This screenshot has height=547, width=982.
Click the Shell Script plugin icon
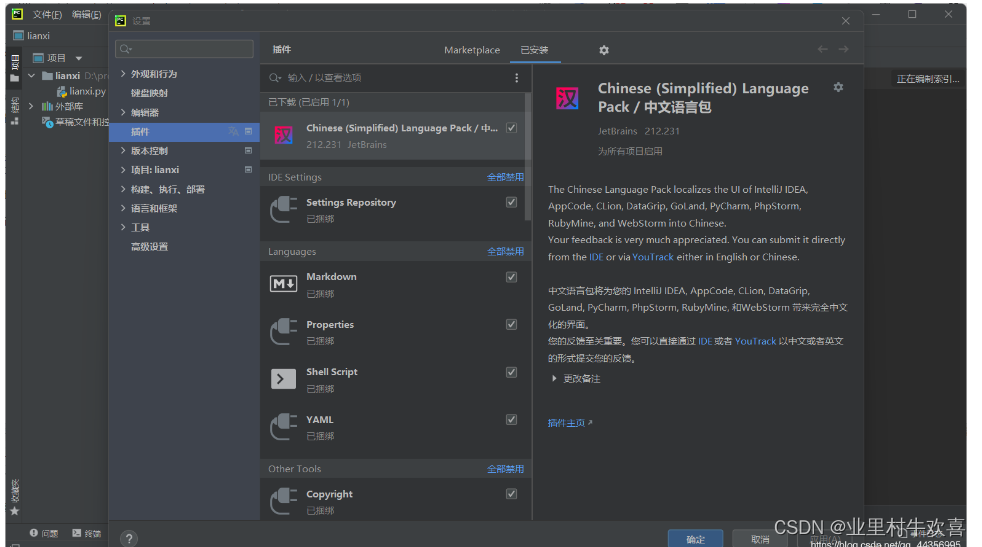tap(283, 379)
